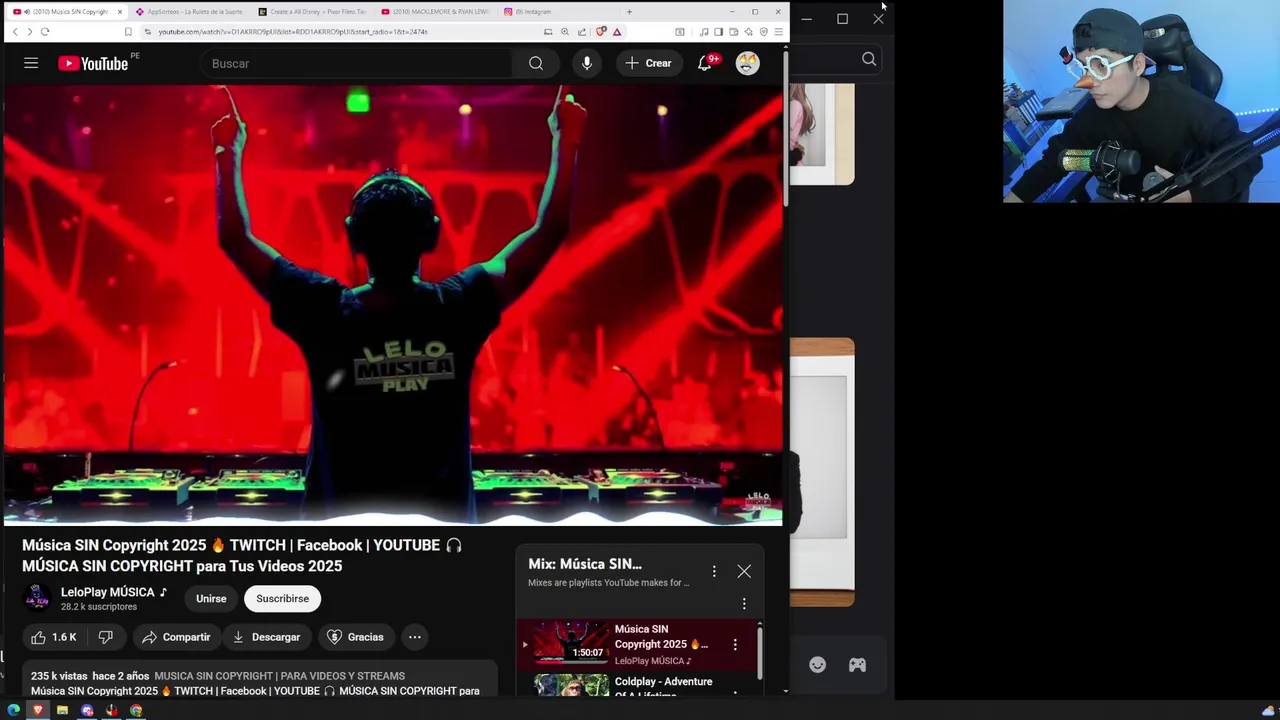Open the more actions ellipsis under video

[415, 637]
